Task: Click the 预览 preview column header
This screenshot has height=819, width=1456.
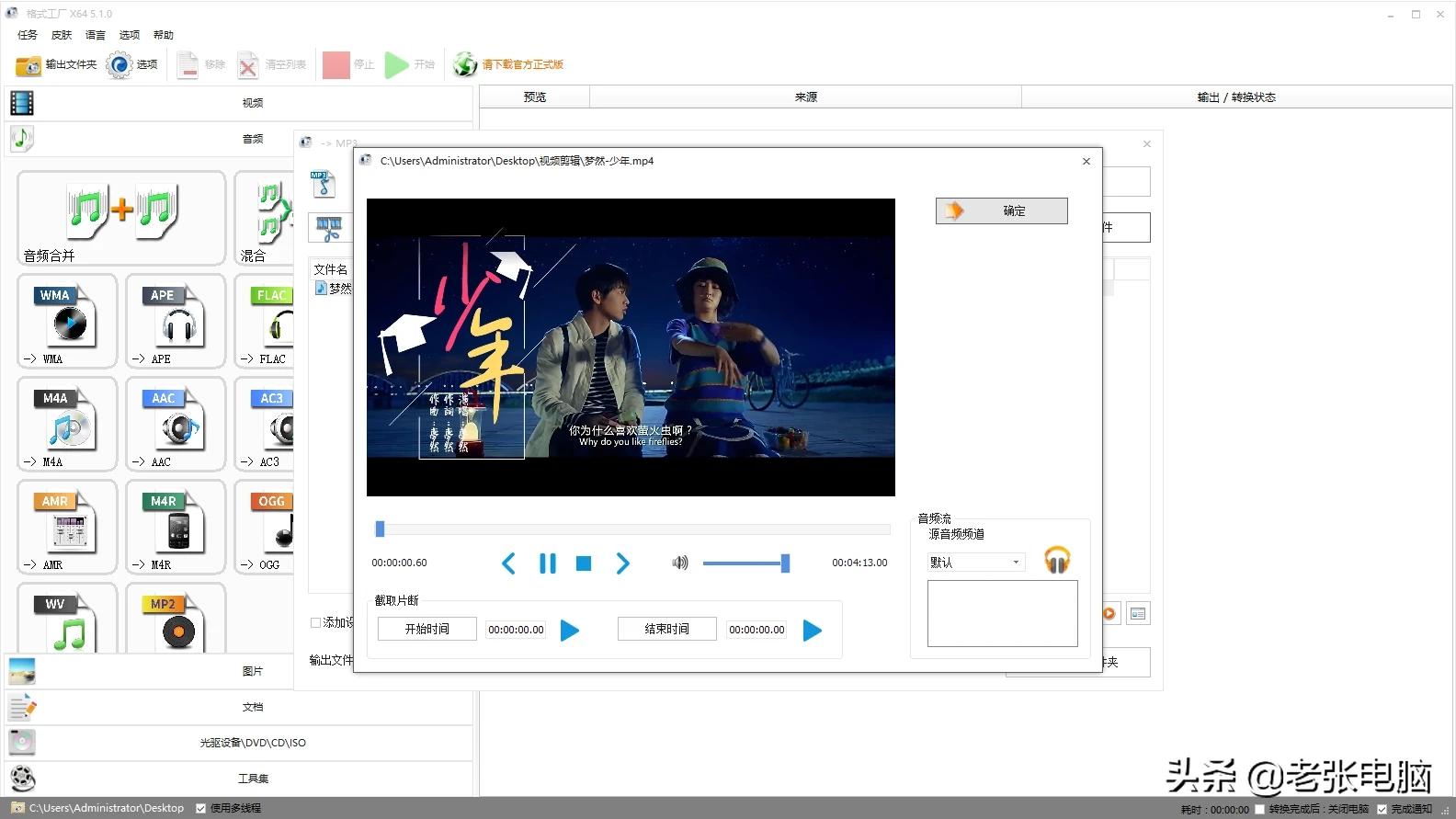Action: [x=534, y=97]
